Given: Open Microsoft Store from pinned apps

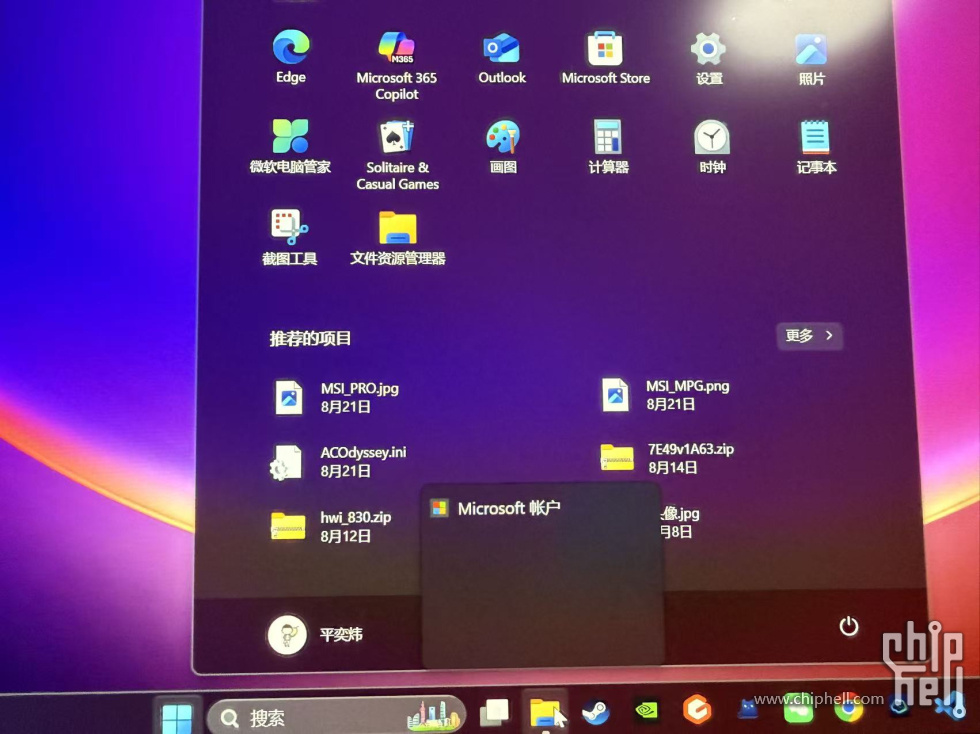Looking at the screenshot, I should click(606, 58).
